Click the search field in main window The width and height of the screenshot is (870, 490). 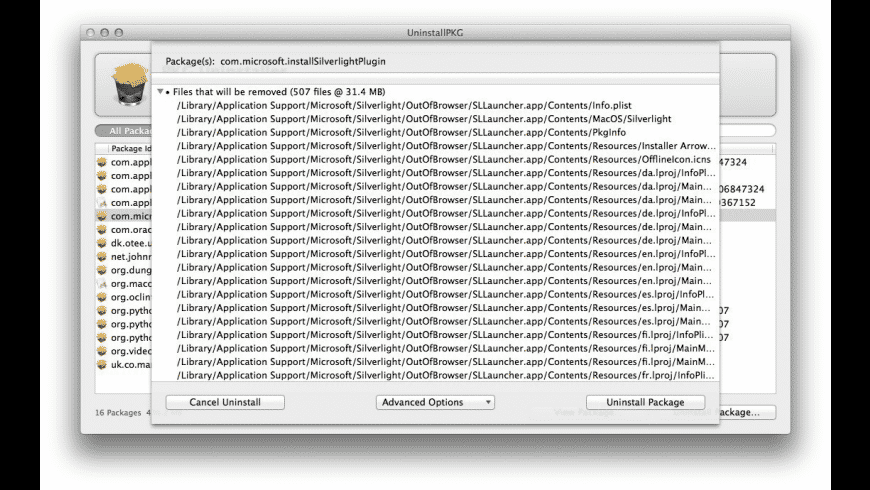pos(747,131)
